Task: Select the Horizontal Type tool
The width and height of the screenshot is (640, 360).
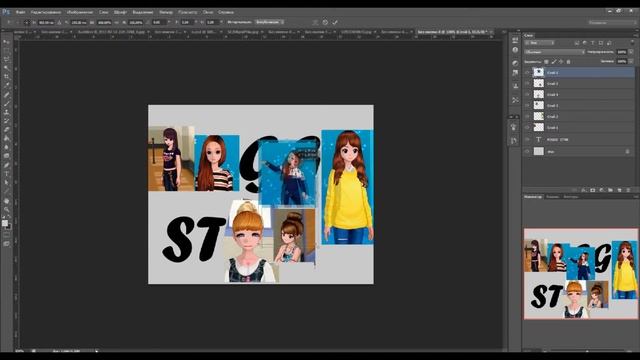Action: click(6, 174)
